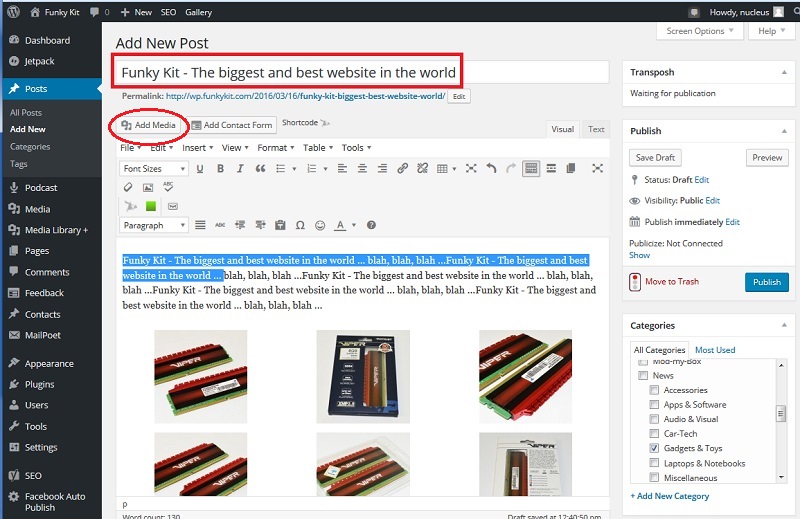800x519 pixels.
Task: Align text center
Action: click(362, 168)
